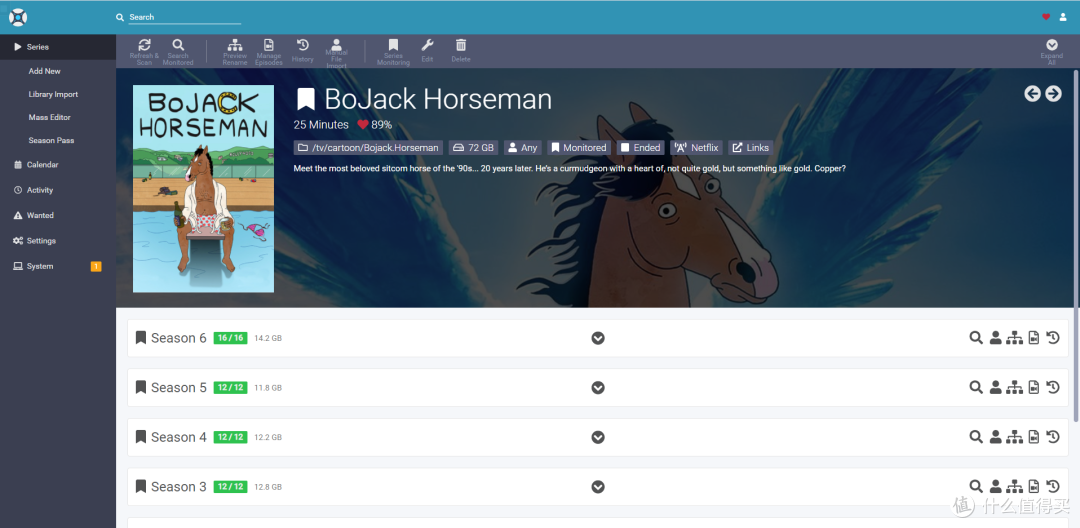Manage episode files for Season 4

(x=1033, y=436)
